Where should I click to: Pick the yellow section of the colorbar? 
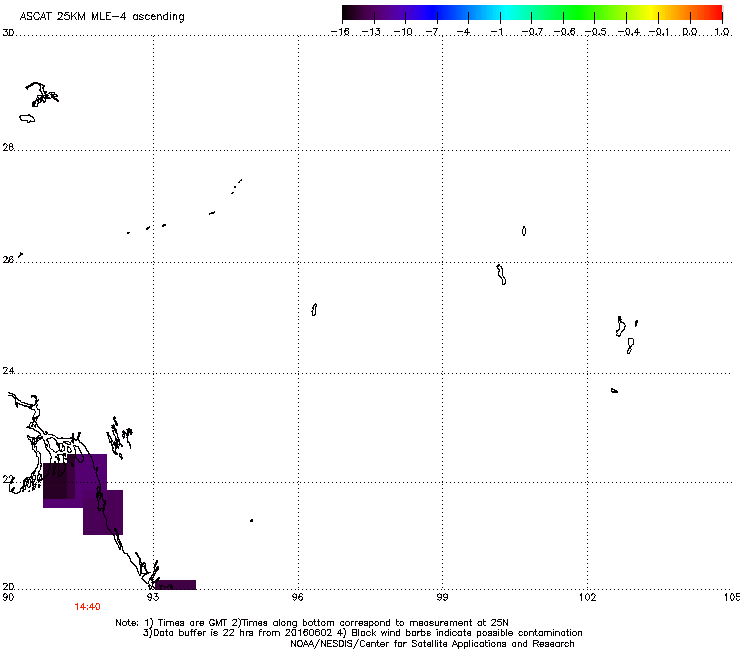coord(649,13)
